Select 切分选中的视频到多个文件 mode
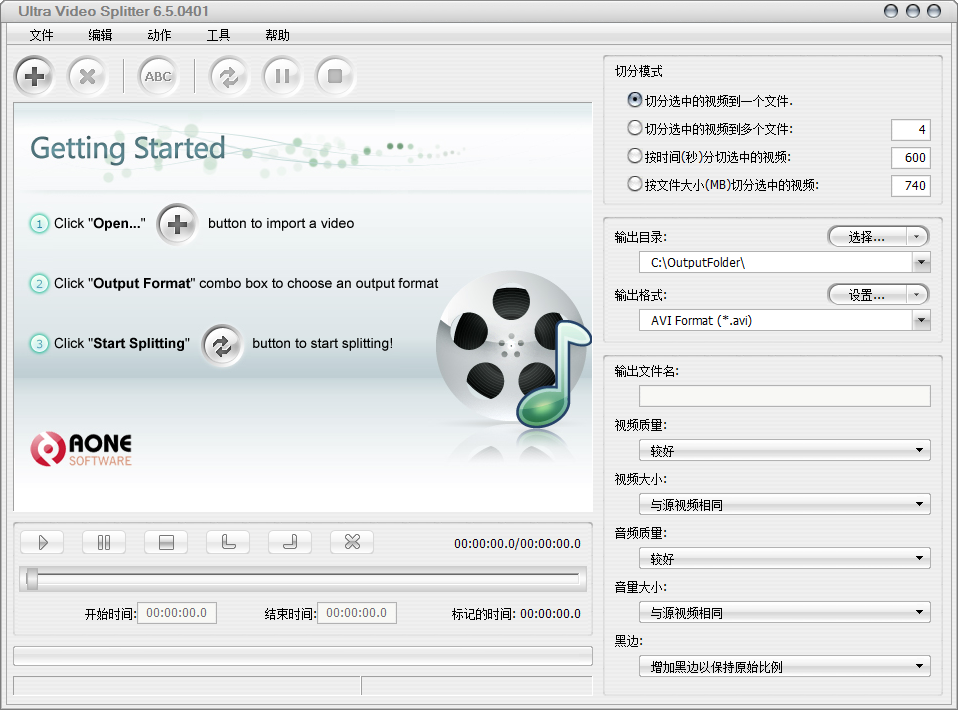 pos(634,129)
